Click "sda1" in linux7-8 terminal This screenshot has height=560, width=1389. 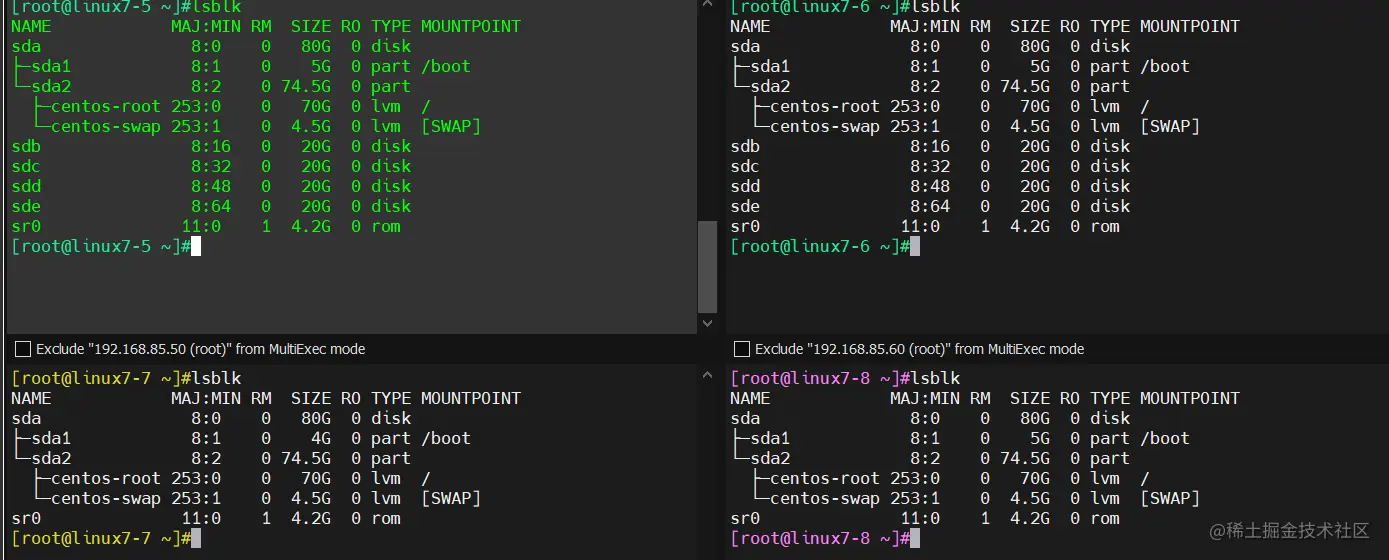click(770, 438)
